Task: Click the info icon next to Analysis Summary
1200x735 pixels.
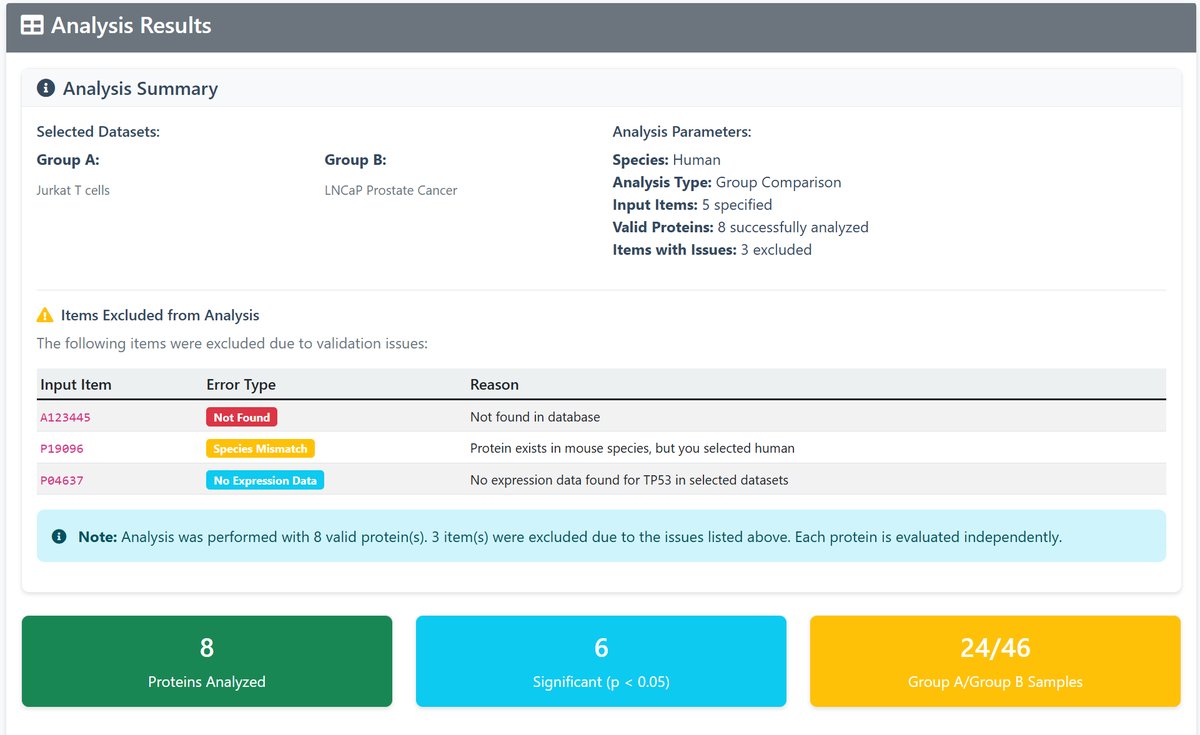Action: point(45,89)
